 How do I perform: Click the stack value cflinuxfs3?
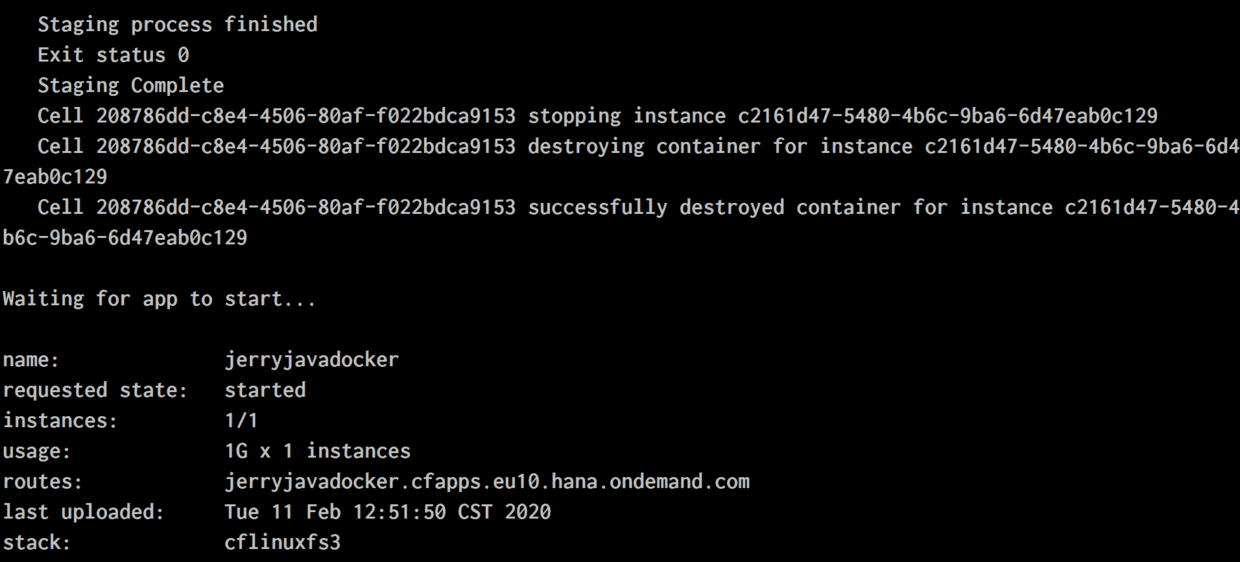(x=282, y=545)
